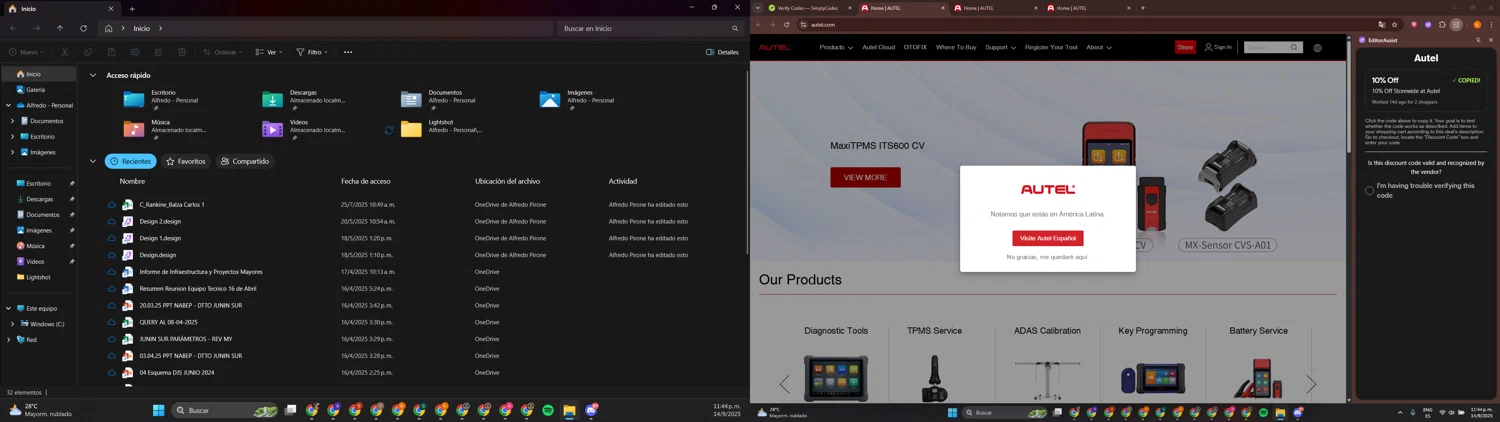The width and height of the screenshot is (1500, 422).
Task: Click Autel Cloud in the site menu
Action: [879, 47]
